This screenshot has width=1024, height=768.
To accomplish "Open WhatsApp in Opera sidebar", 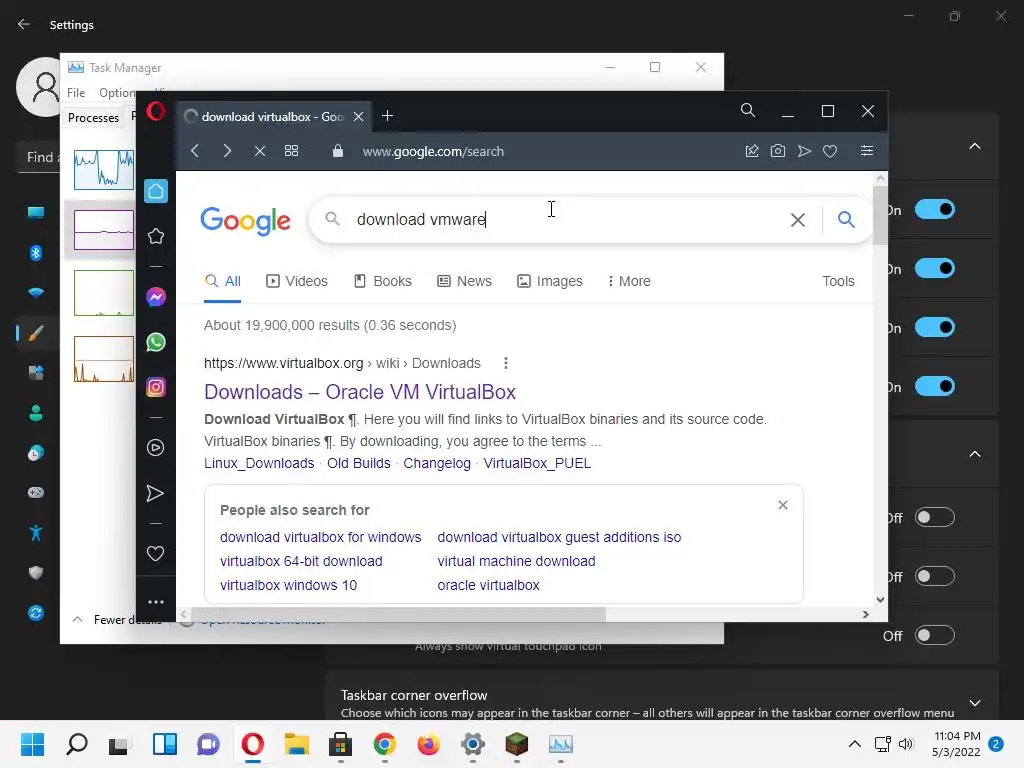I will tap(155, 342).
